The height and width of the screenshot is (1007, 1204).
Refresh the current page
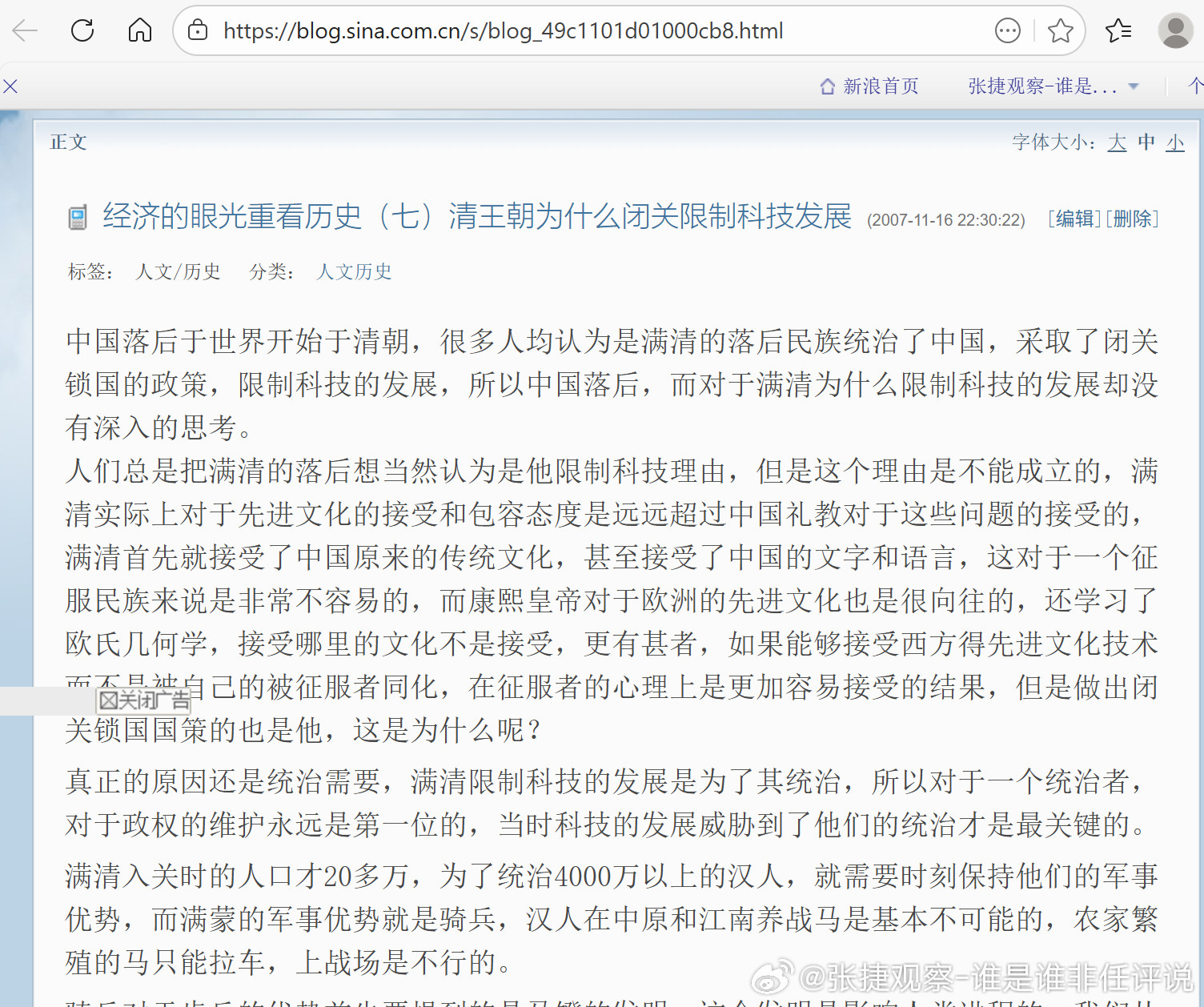click(x=82, y=30)
